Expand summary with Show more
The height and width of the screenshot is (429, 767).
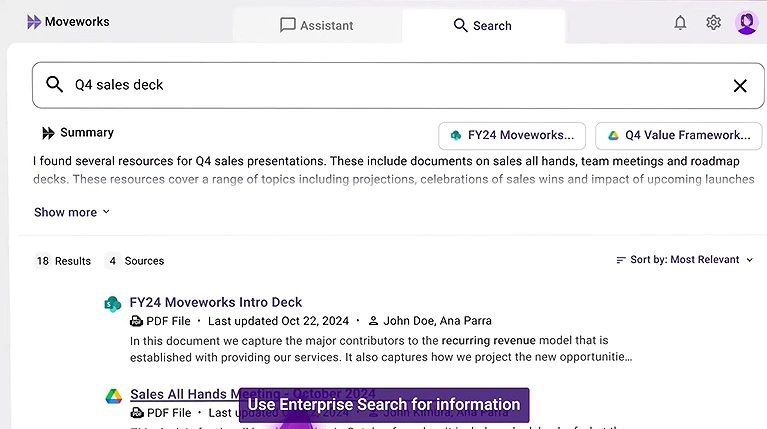(x=72, y=212)
